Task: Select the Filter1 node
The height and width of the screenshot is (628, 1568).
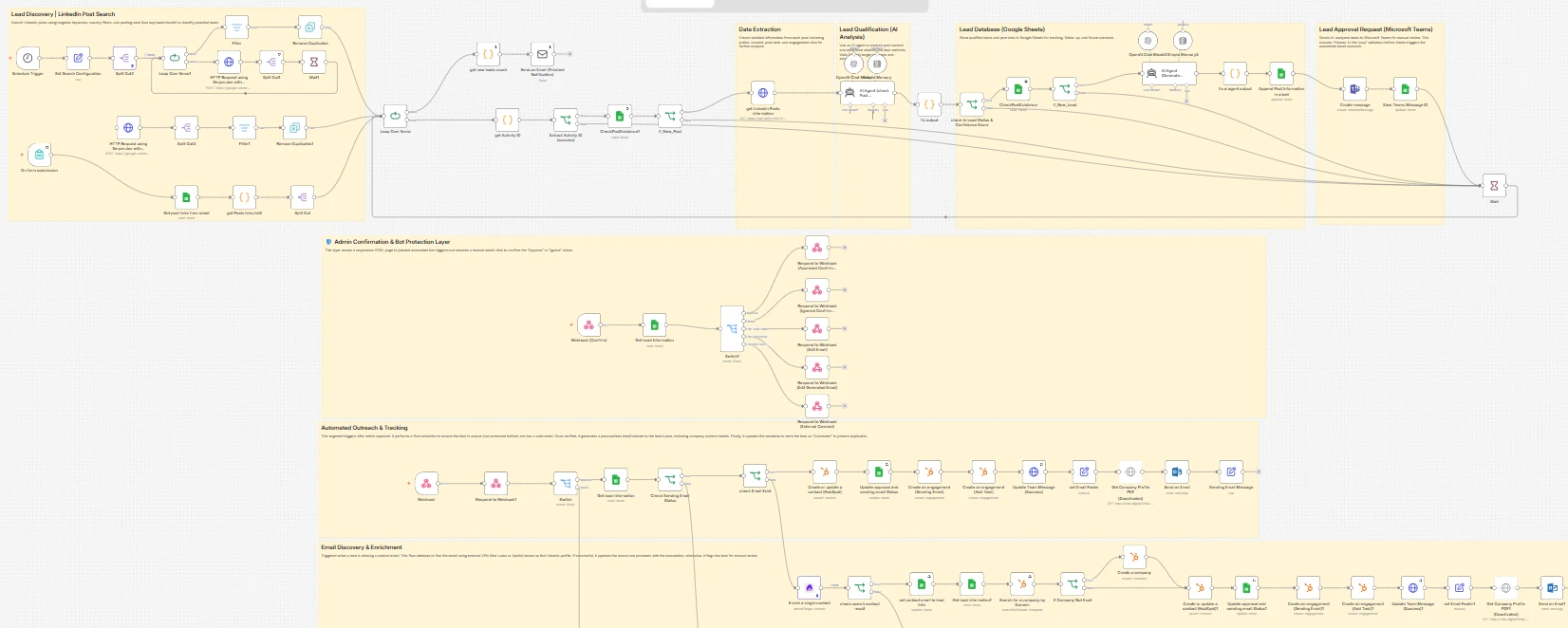Action: [244, 128]
